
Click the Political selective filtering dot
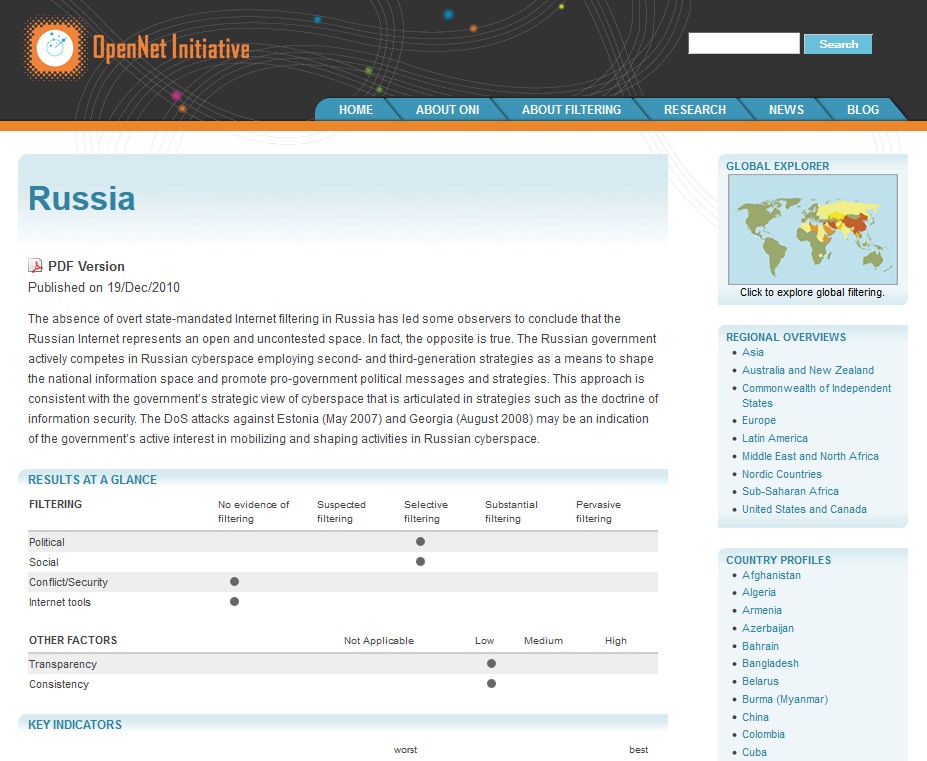click(420, 542)
